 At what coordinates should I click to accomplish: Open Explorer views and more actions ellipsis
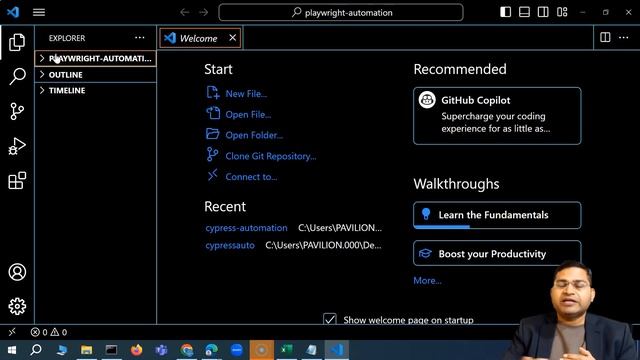140,38
